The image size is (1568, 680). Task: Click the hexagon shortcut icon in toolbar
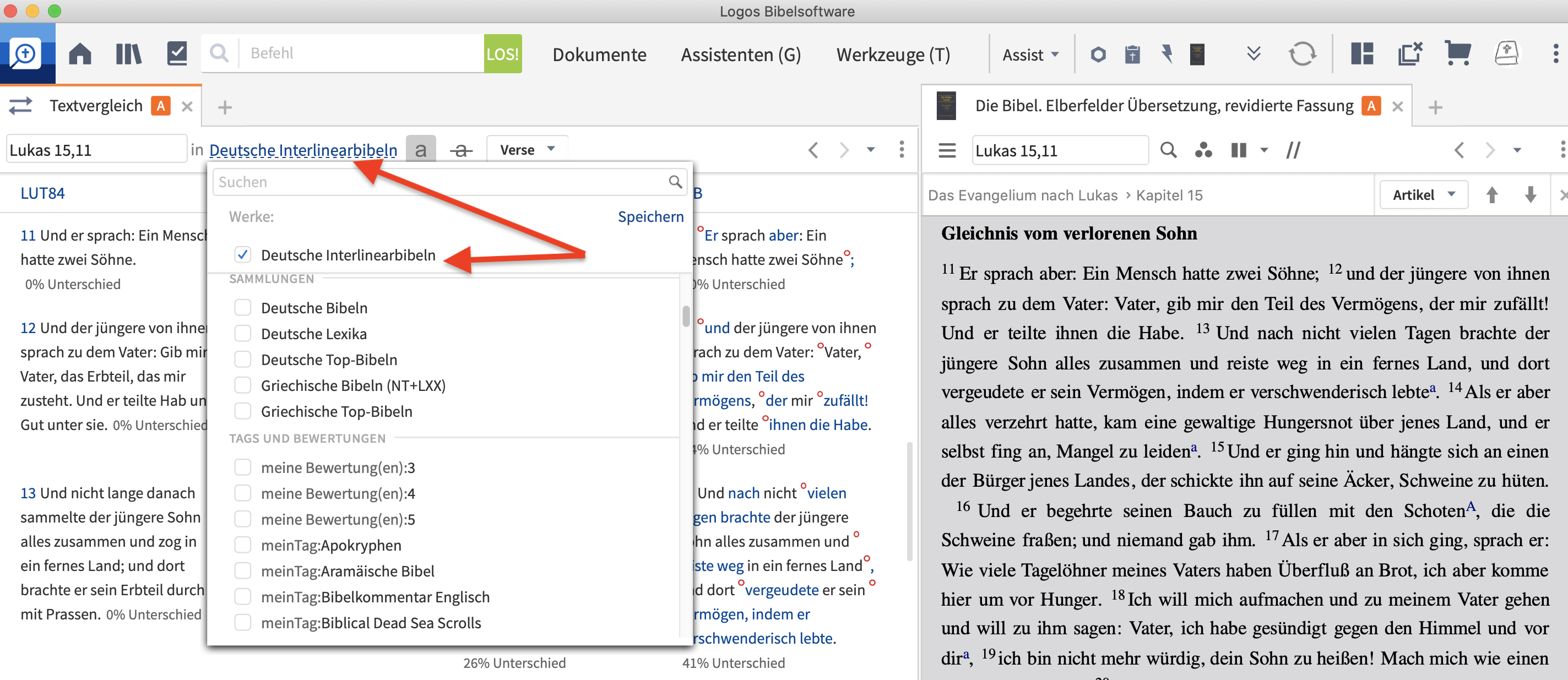click(x=1098, y=55)
